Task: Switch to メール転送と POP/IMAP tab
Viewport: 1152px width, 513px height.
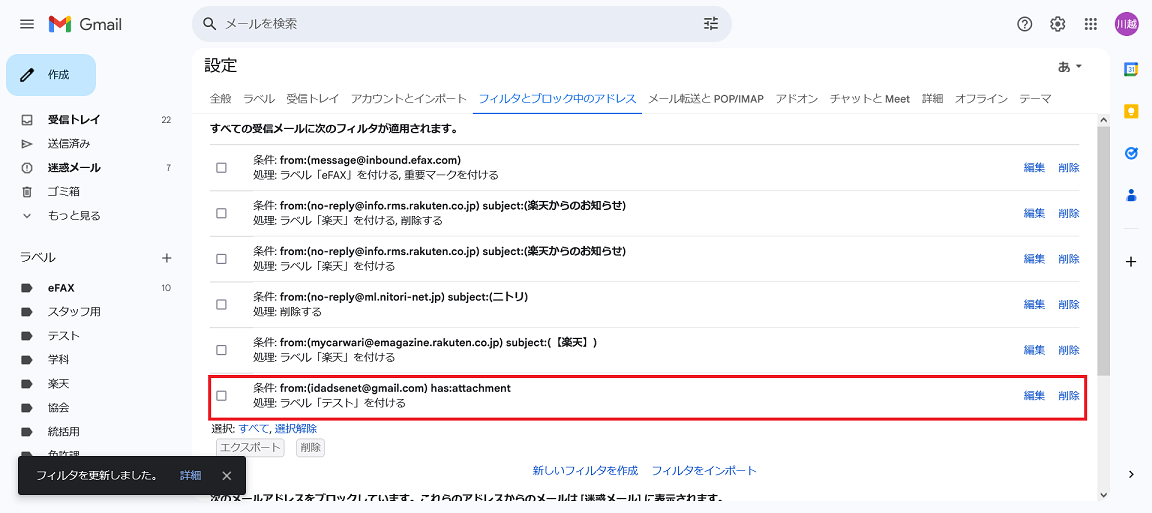Action: 706,99
